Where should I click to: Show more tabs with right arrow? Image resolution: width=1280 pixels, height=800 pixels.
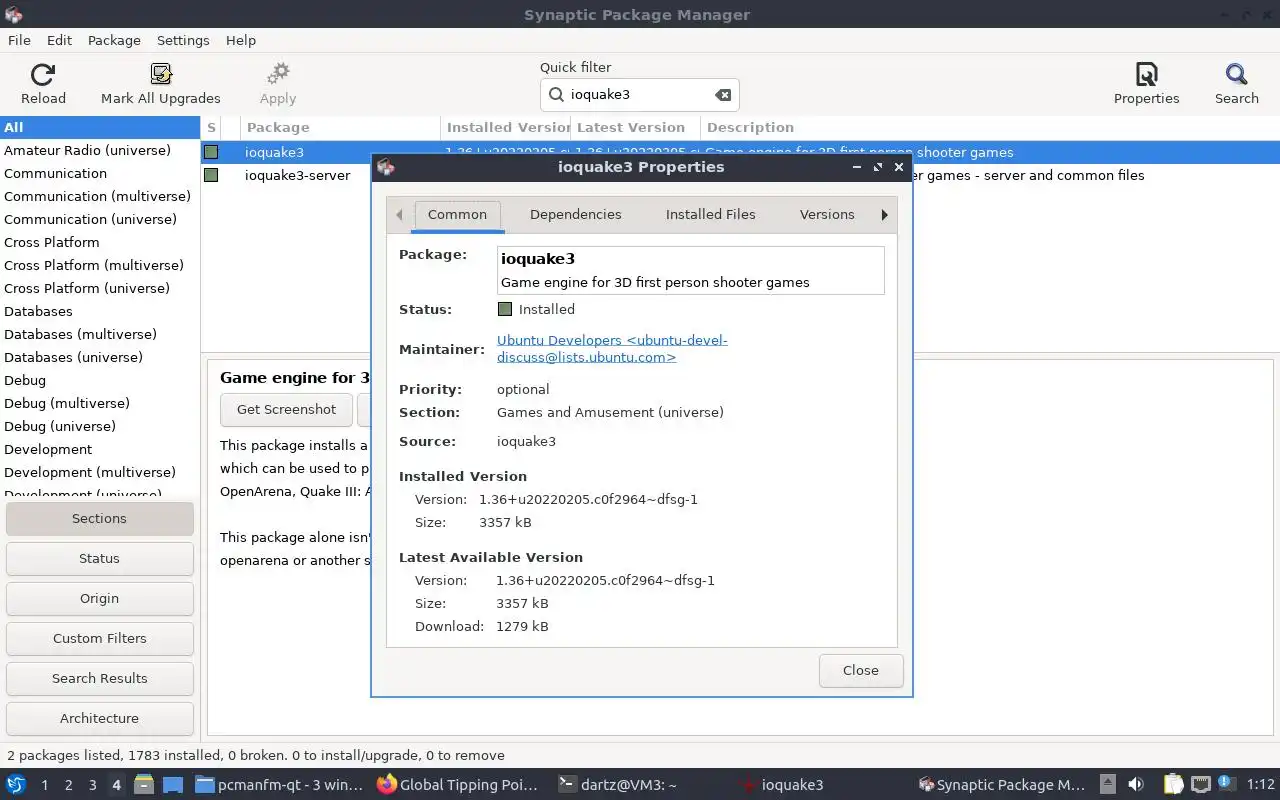(884, 214)
